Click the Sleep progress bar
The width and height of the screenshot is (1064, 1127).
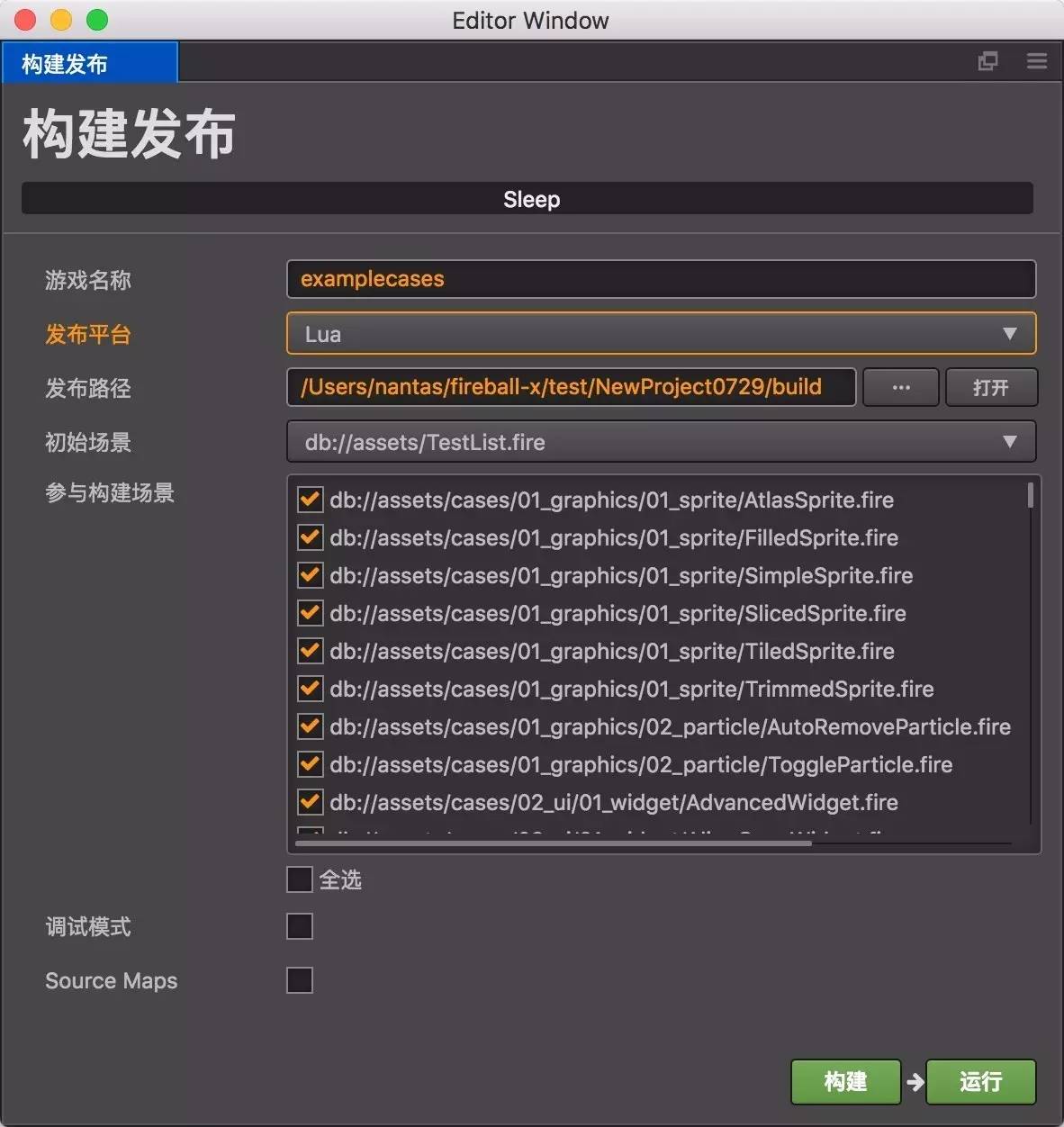531,198
